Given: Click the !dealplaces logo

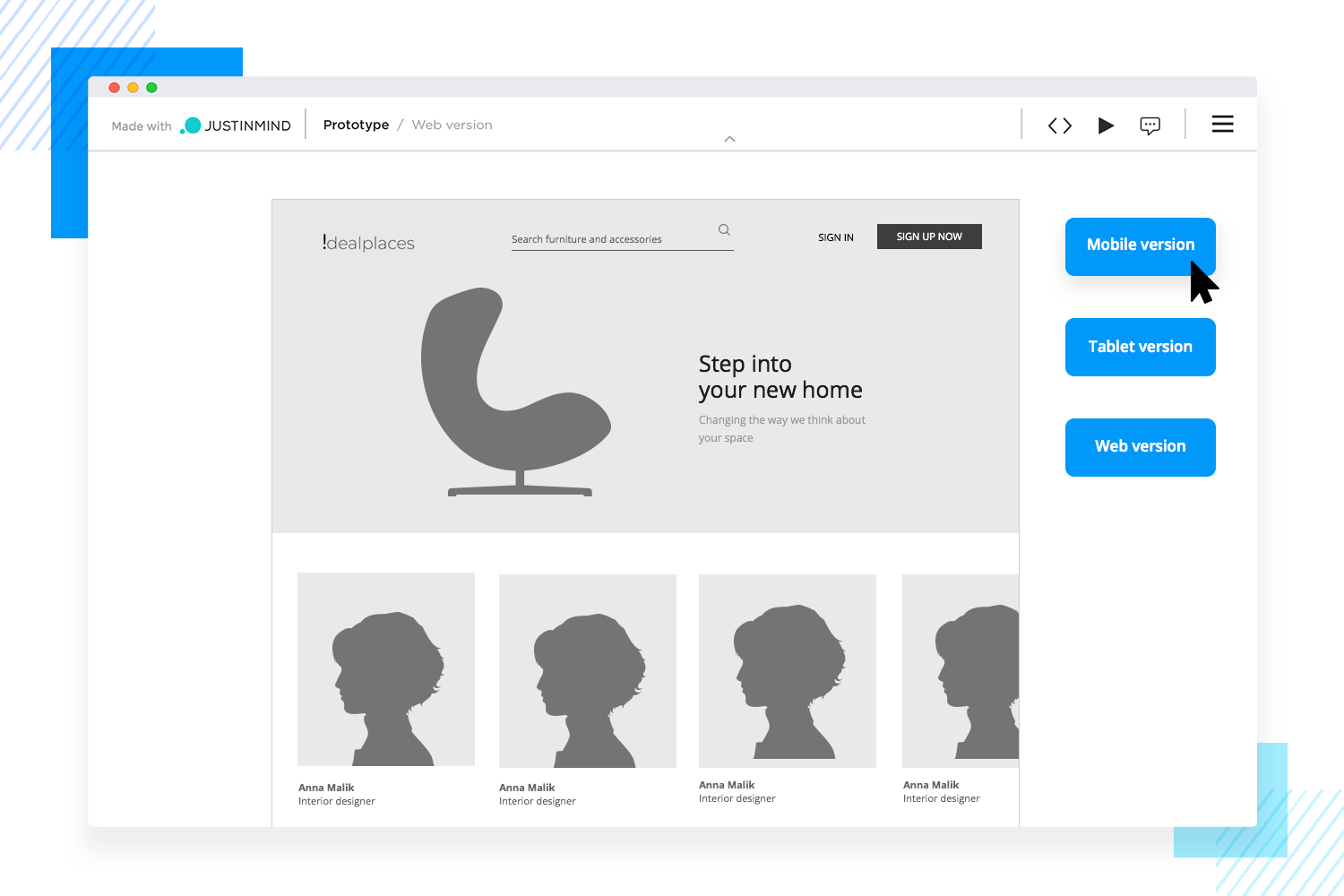Looking at the screenshot, I should pyautogui.click(x=368, y=243).
